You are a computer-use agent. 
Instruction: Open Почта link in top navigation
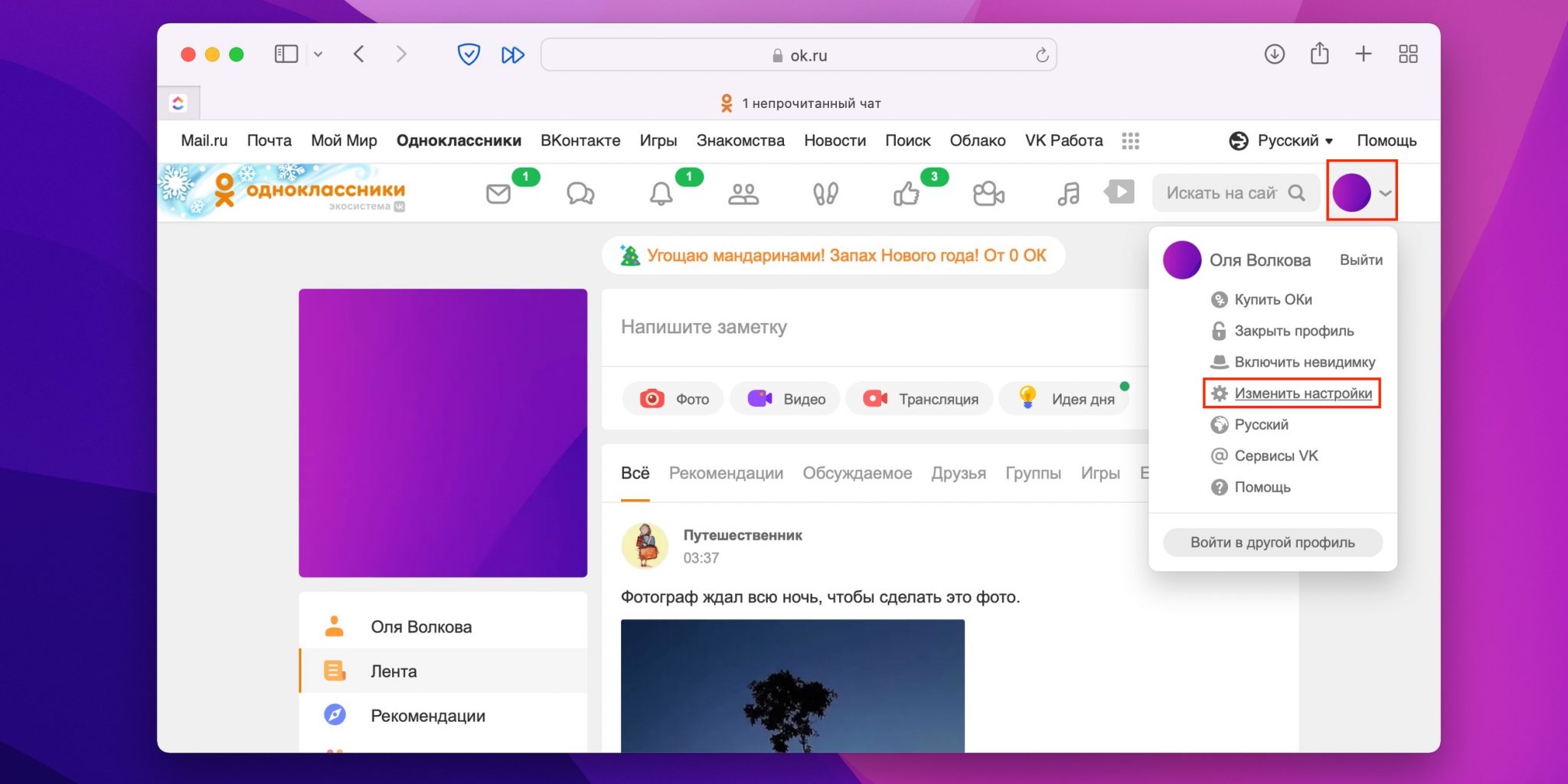click(x=269, y=141)
